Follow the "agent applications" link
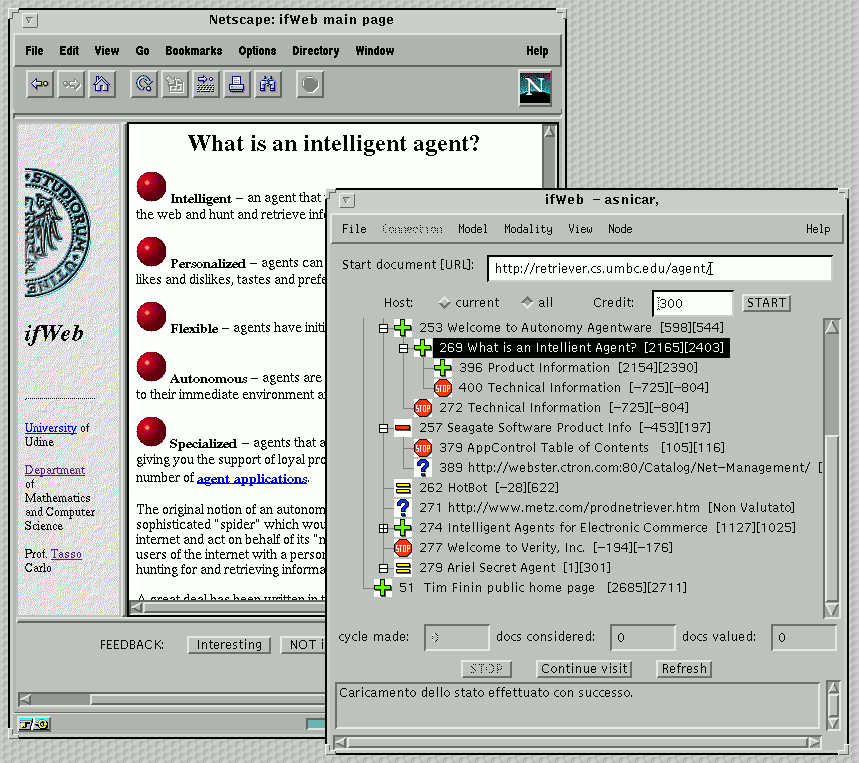This screenshot has width=859, height=763. [x=252, y=479]
